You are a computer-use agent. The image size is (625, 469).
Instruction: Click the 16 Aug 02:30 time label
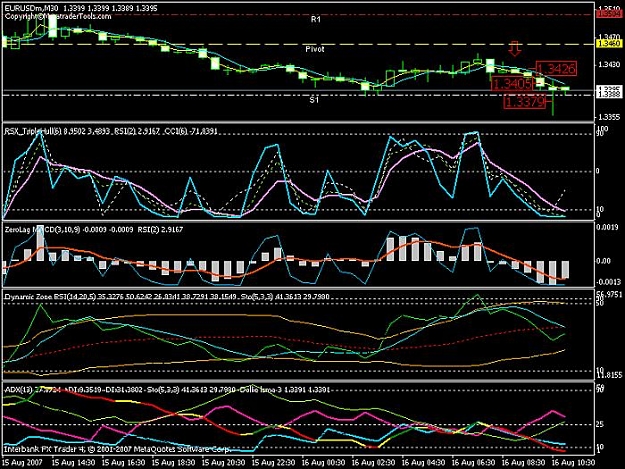(373, 463)
